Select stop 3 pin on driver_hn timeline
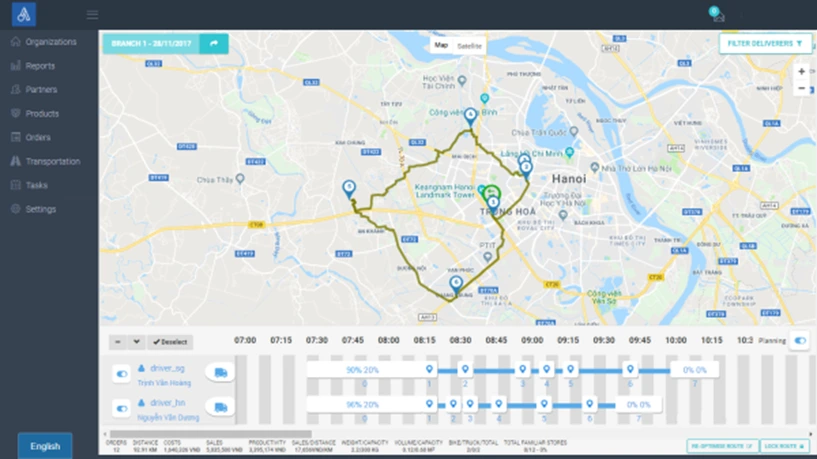Image resolution: width=817 pixels, height=459 pixels. point(470,404)
